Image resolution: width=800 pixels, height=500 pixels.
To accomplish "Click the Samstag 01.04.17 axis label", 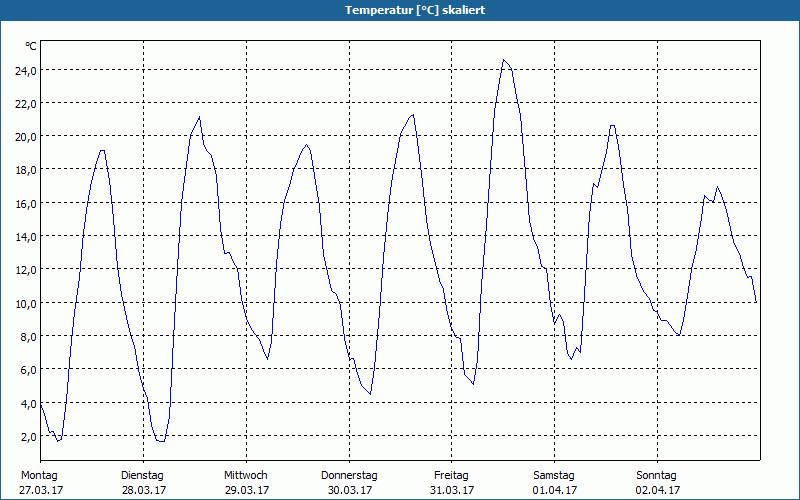I will [x=555, y=482].
